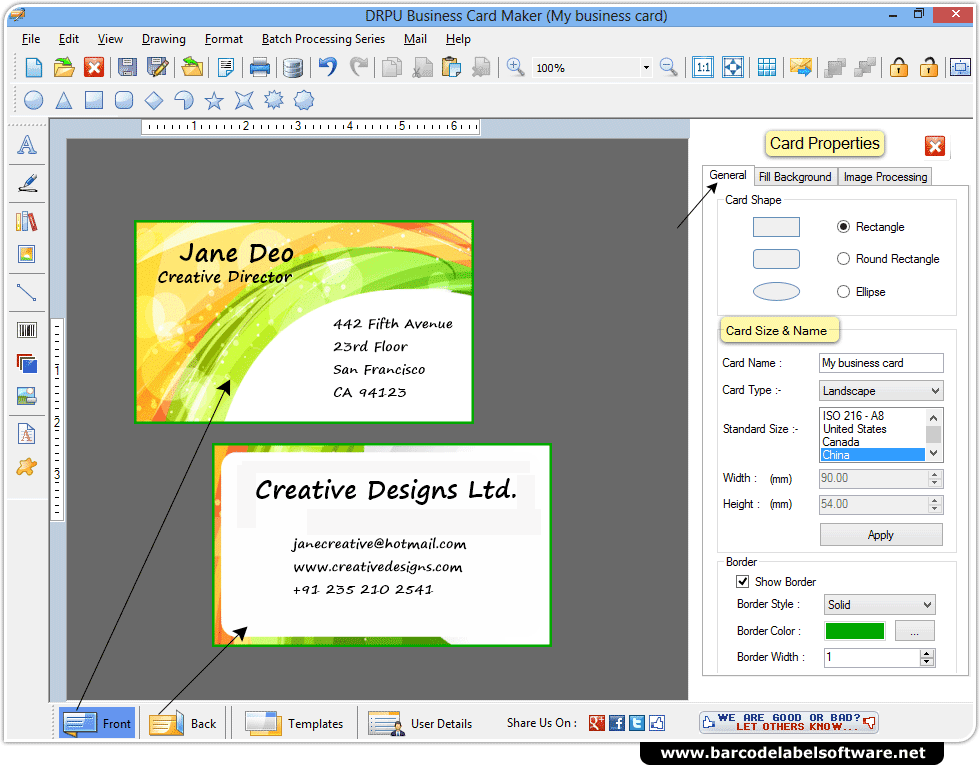Image resolution: width=980 pixels, height=765 pixels.
Task: Share on Twitter icon
Action: pos(637,723)
